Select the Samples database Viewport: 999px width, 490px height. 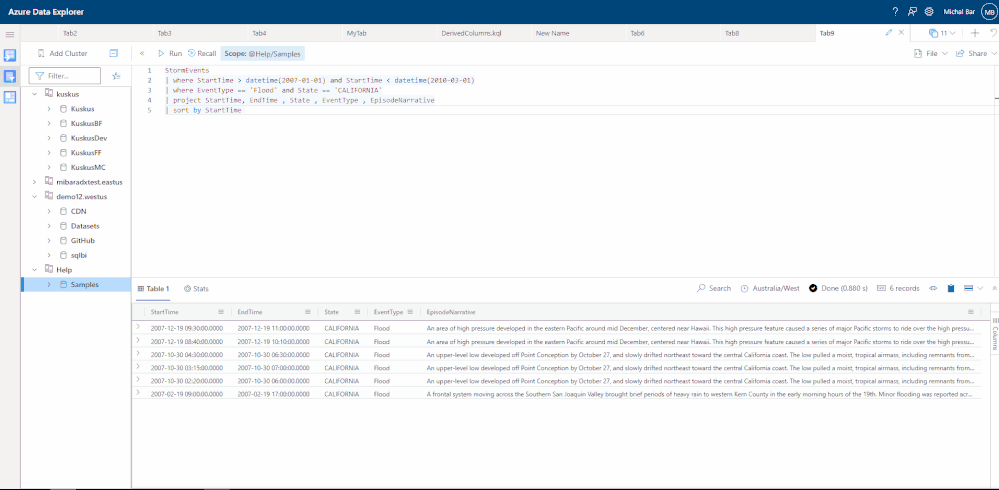coord(85,285)
